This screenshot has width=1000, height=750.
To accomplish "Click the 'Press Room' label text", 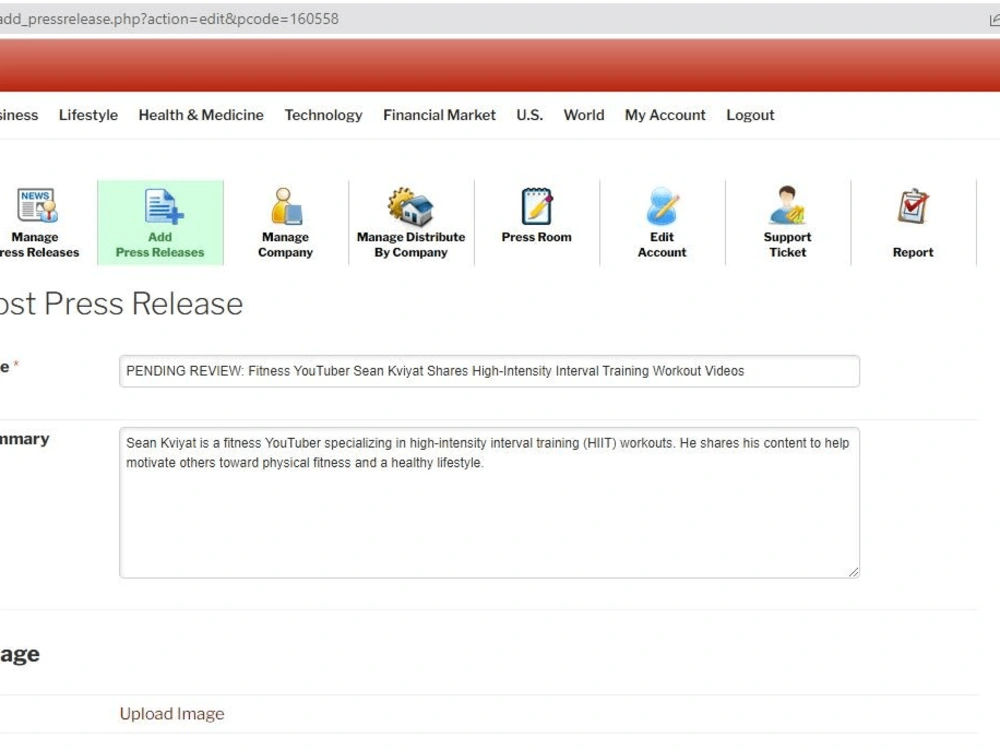I will 536,237.
